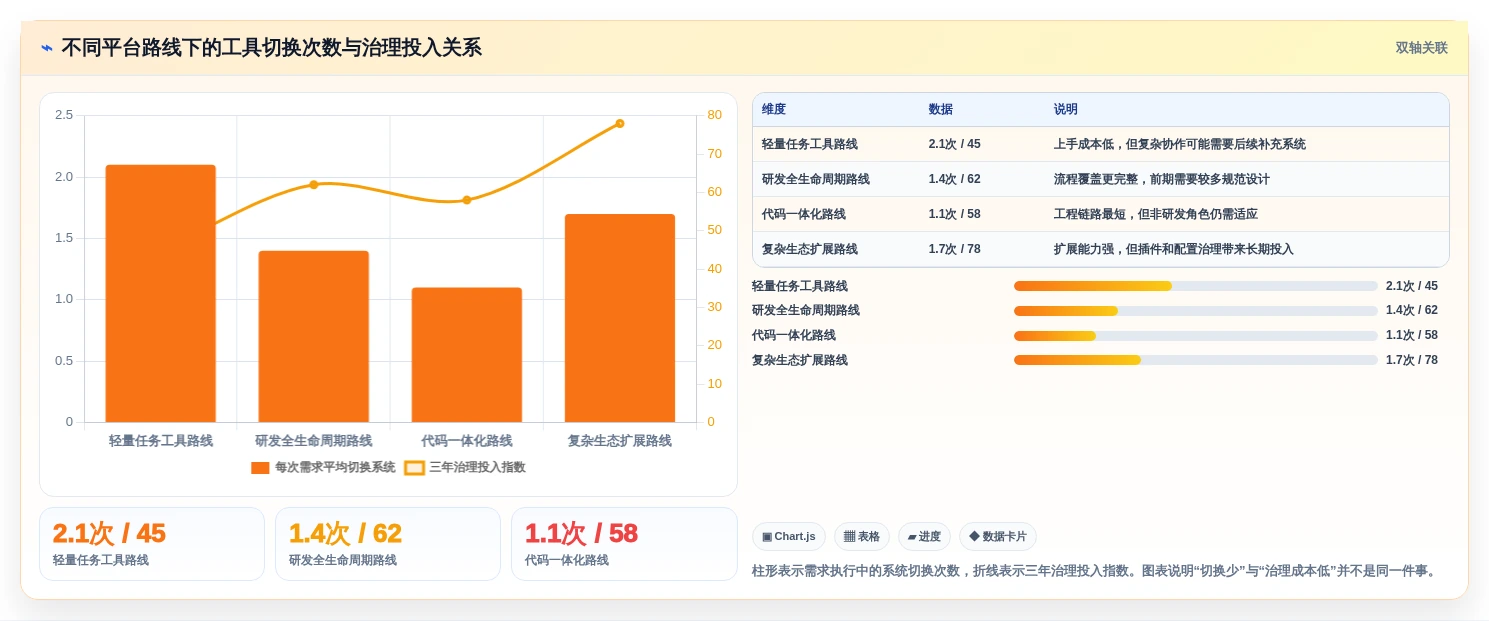Click the 复杂生态扩展路线 bar in the chart
Screen dimensions: 1489x621
point(620,318)
